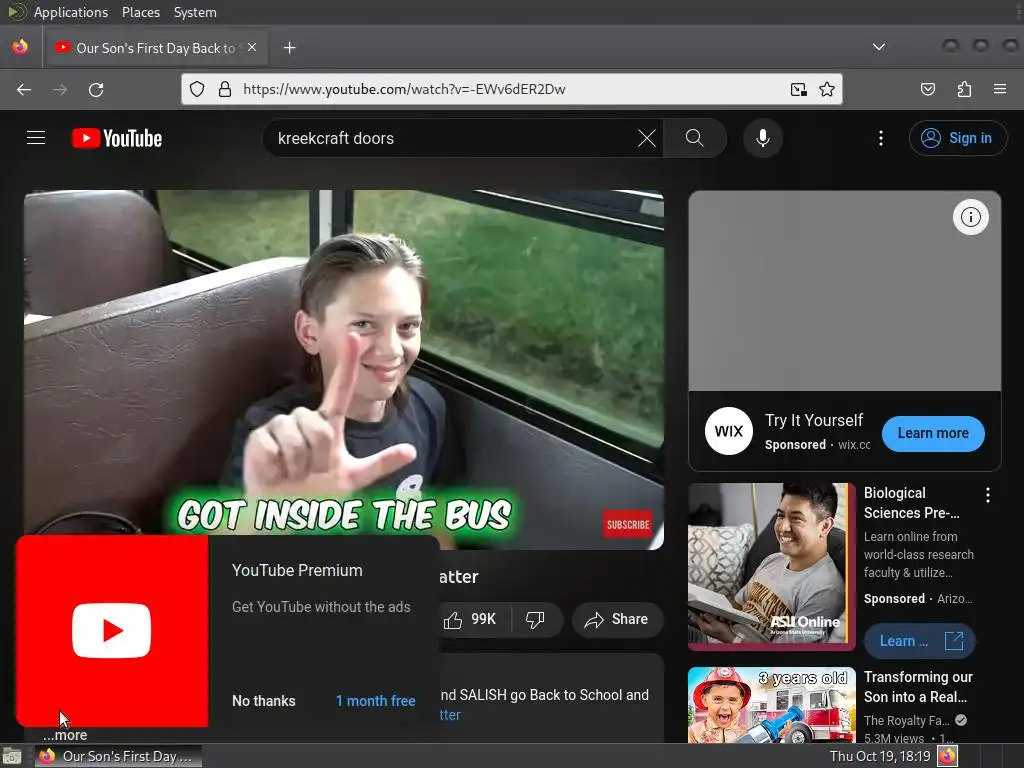Toggle picture-in-picture icon in address bar
The image size is (1024, 768).
pos(798,89)
